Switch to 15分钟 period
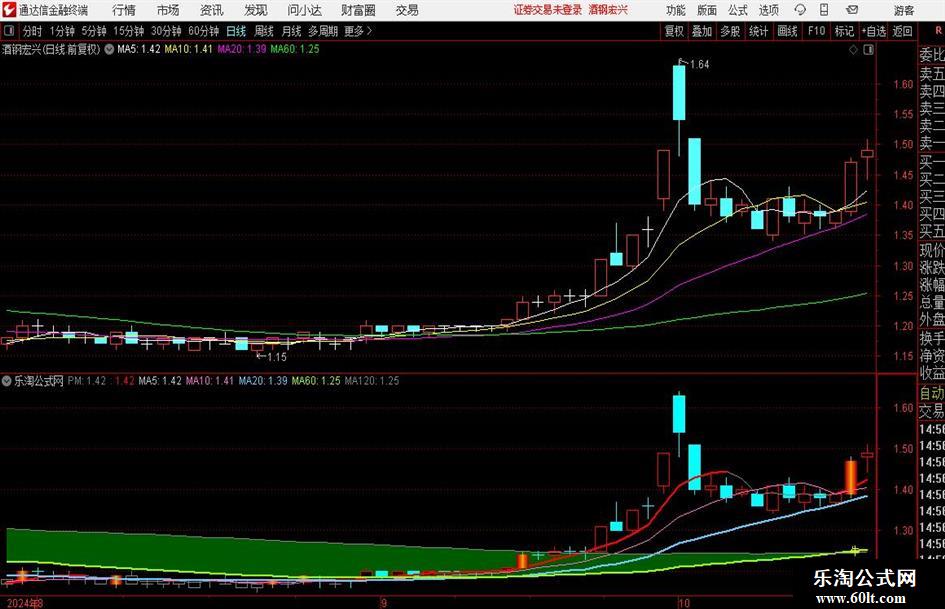 tap(128, 31)
